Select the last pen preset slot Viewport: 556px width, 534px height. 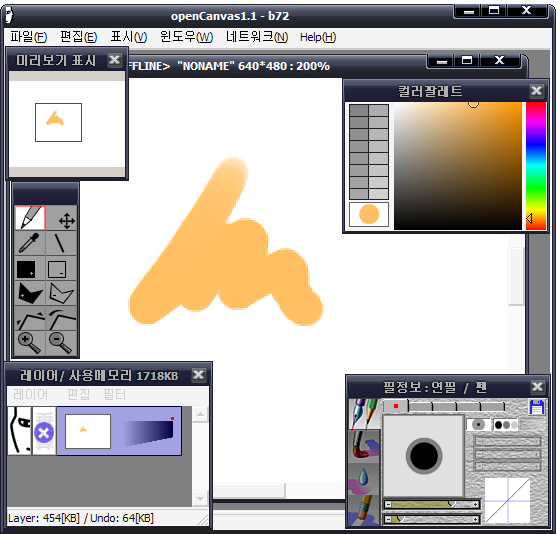pyautogui.click(x=492, y=407)
